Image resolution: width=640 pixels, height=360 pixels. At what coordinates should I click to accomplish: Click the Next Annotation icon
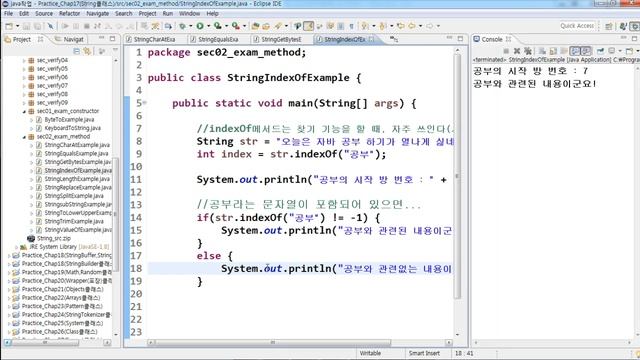tap(364, 26)
